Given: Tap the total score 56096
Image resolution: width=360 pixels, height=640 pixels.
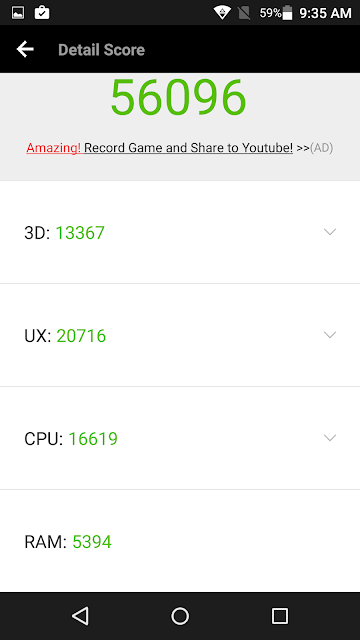Looking at the screenshot, I should pyautogui.click(x=178, y=98).
